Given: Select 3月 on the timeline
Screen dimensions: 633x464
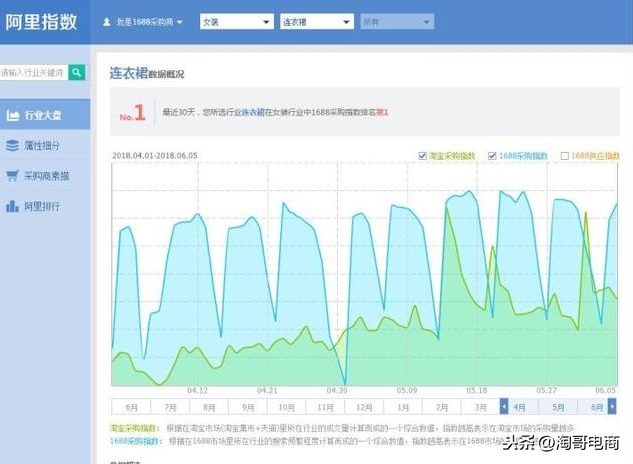Looking at the screenshot, I should coord(480,407).
